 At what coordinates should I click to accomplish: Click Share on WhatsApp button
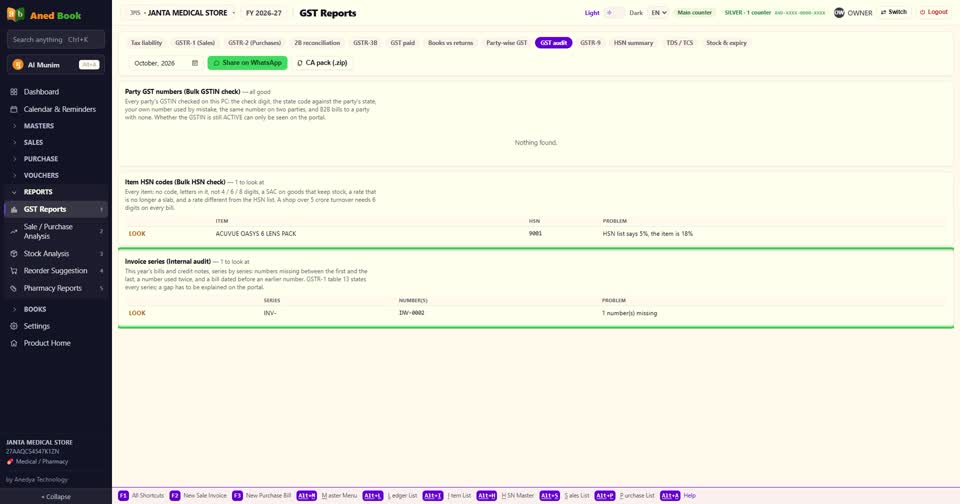click(247, 63)
